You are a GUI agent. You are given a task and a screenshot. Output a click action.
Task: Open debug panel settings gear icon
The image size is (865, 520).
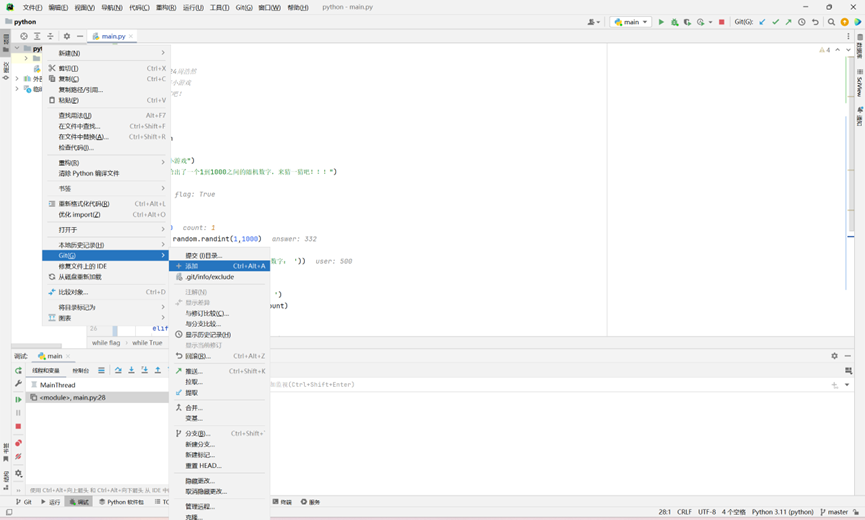(834, 356)
